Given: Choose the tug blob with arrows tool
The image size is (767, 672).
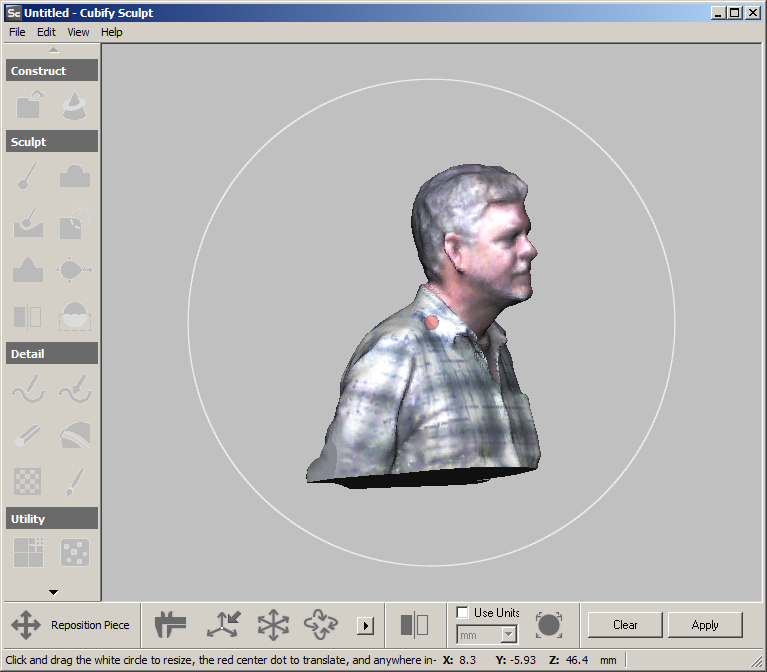Looking at the screenshot, I should point(74,269).
